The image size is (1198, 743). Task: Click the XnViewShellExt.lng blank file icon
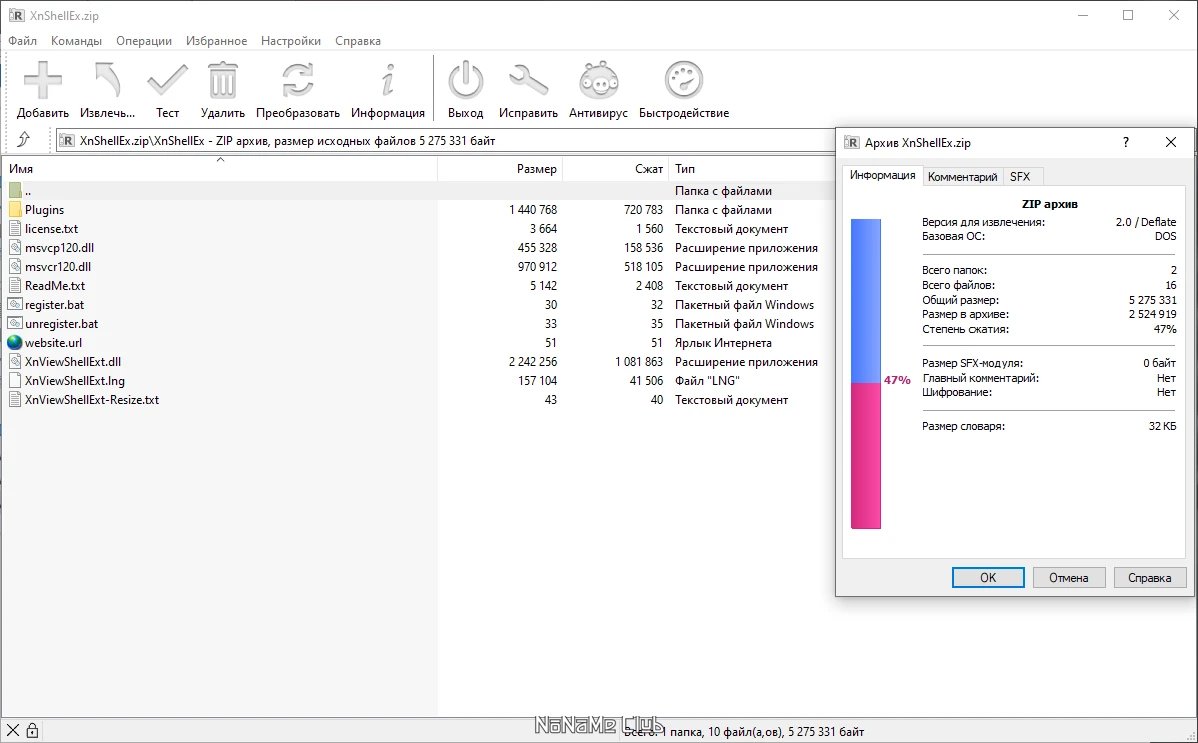15,380
